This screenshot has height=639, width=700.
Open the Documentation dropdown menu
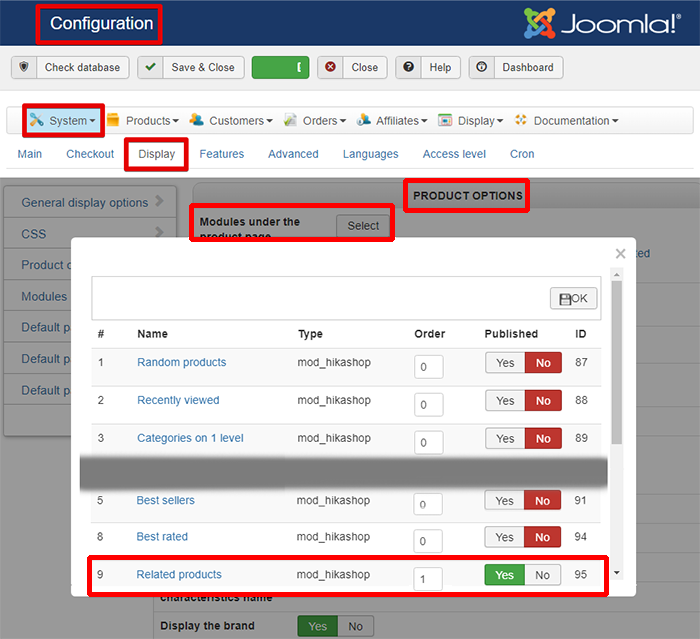click(567, 120)
